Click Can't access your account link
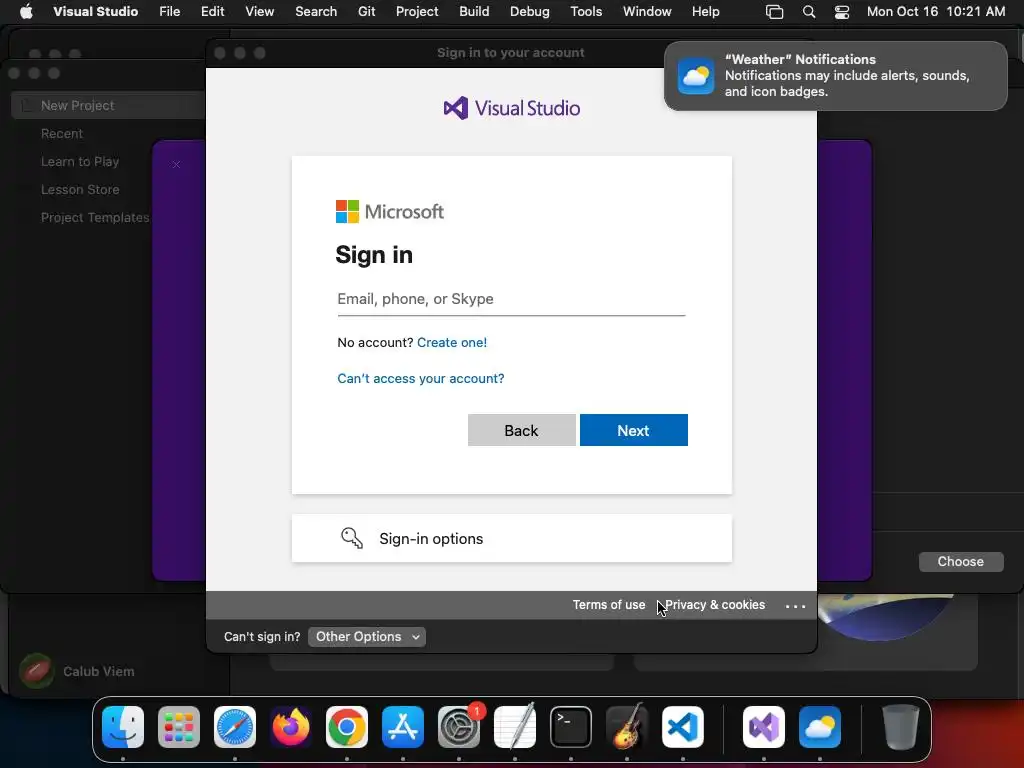The height and width of the screenshot is (768, 1024). point(421,378)
